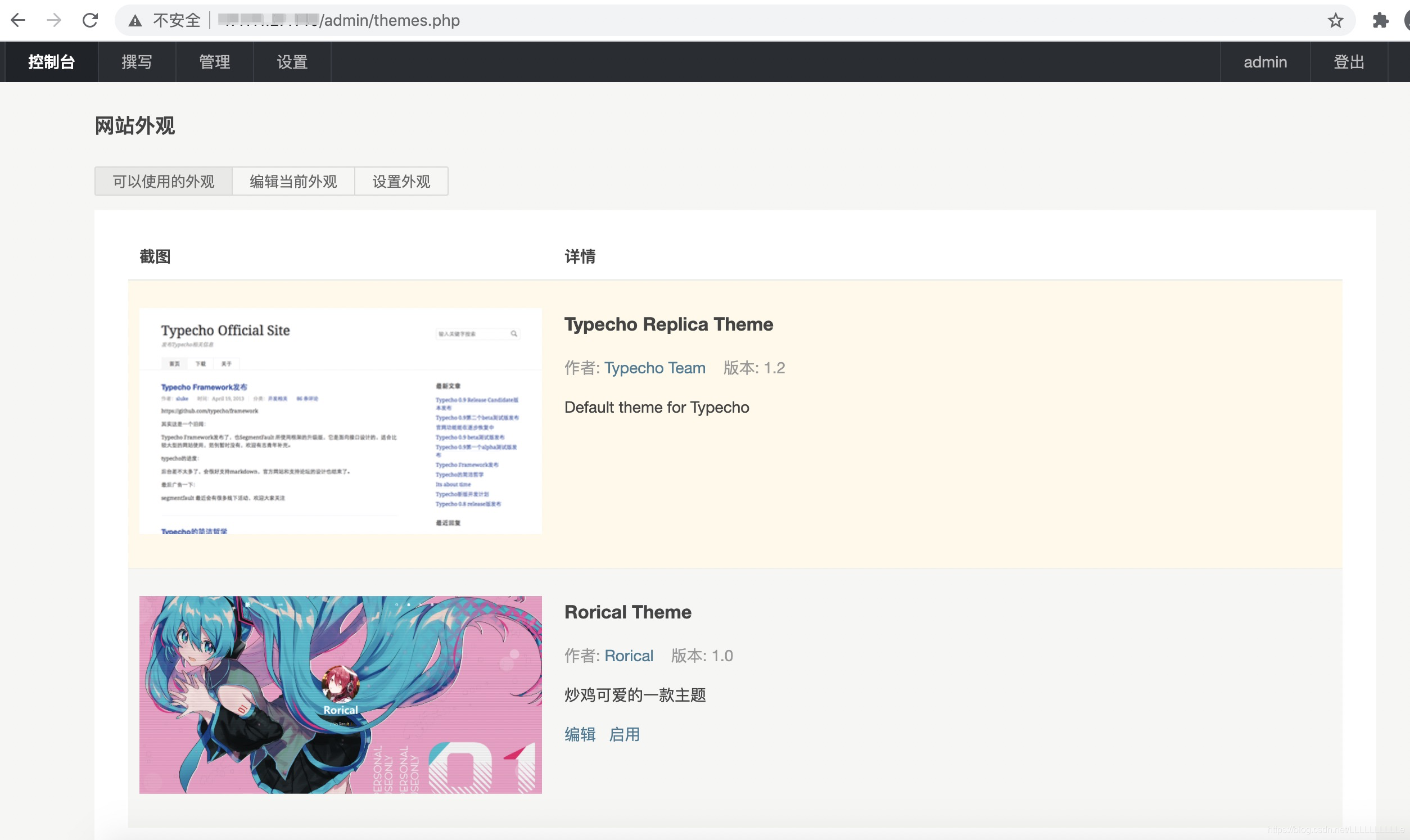Click the 网站外观 page heading
This screenshot has height=840, width=1410.
point(135,125)
